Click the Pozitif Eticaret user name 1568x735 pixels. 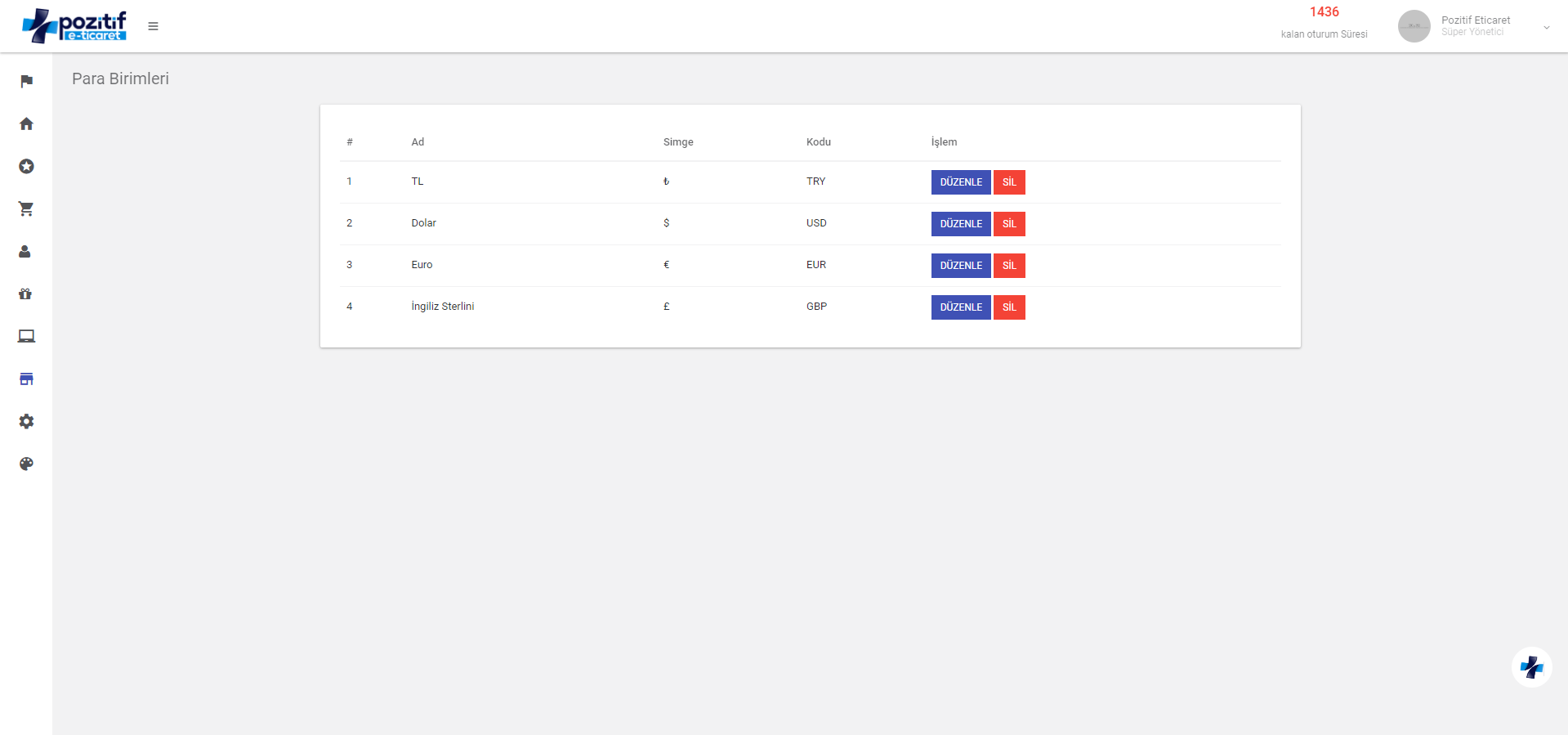tap(1475, 20)
